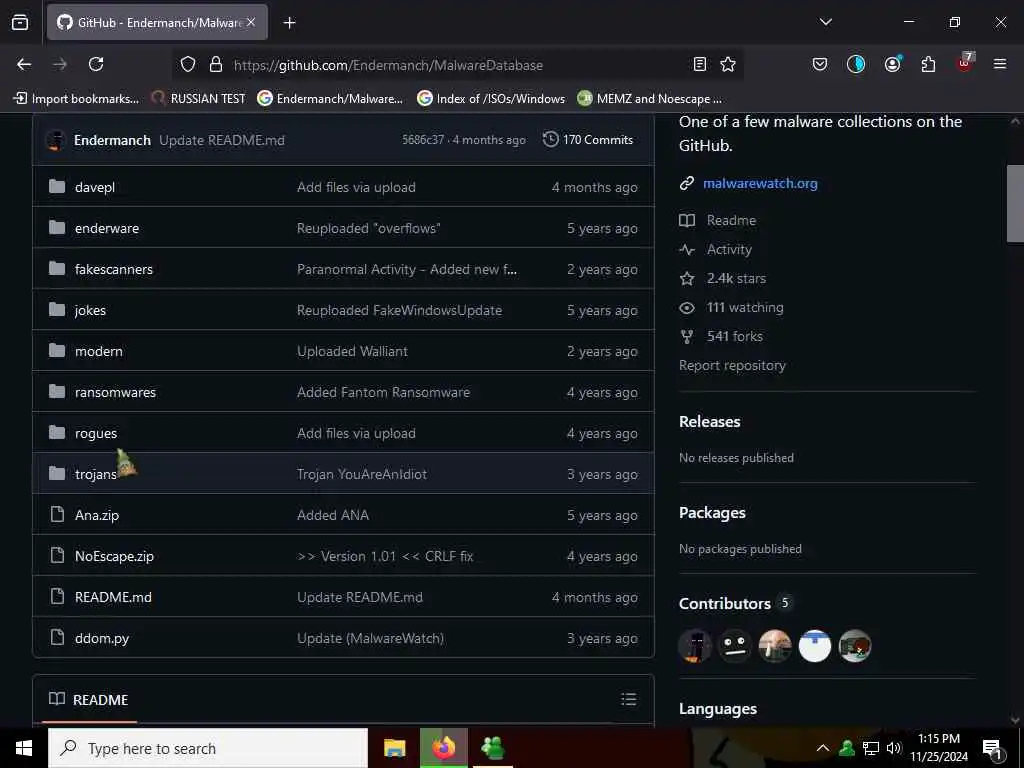Reload the page with the refresh icon
1024x768 pixels.
(96, 64)
